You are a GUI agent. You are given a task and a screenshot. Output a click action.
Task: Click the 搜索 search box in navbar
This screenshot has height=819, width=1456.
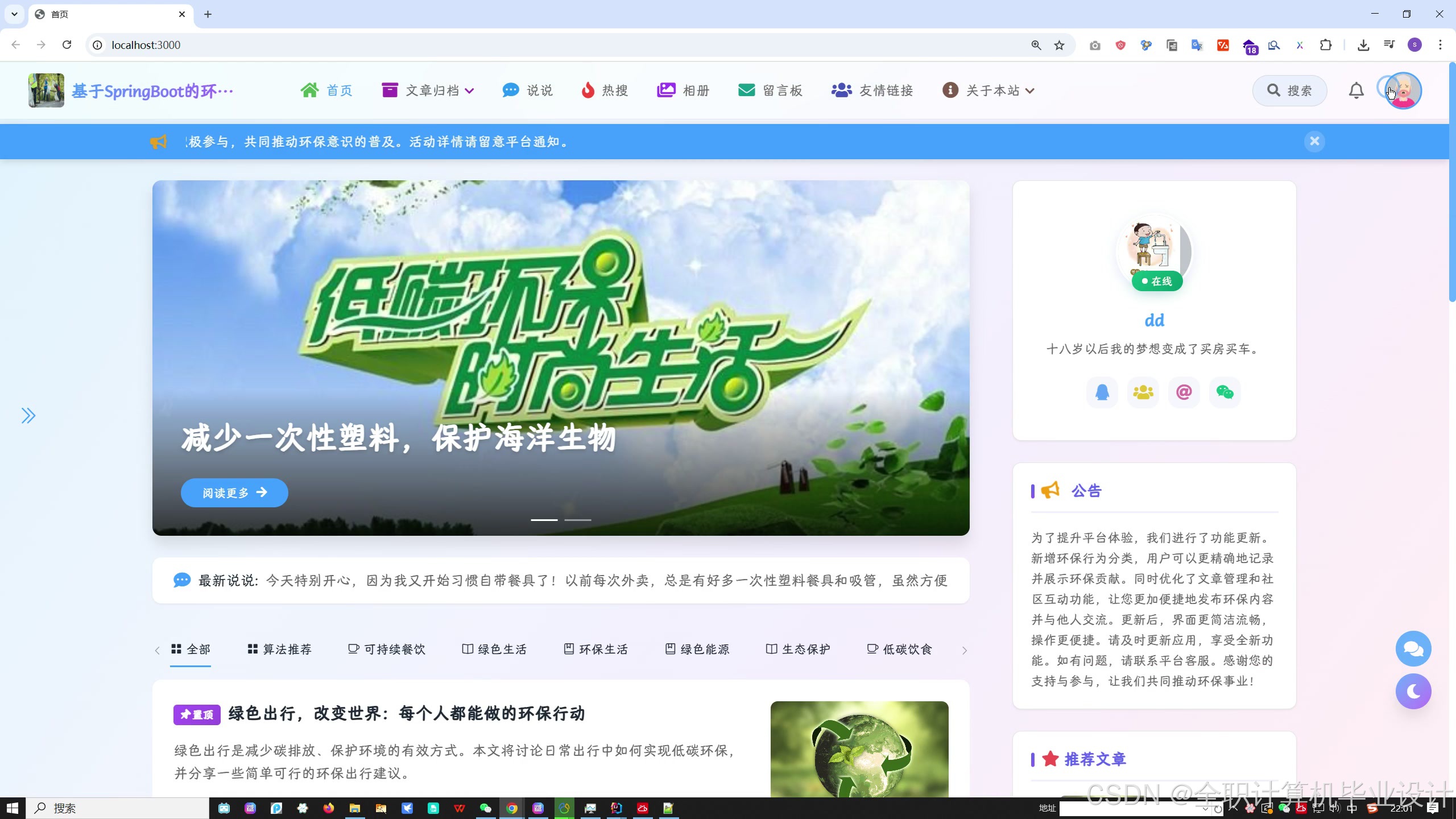coord(1289,90)
